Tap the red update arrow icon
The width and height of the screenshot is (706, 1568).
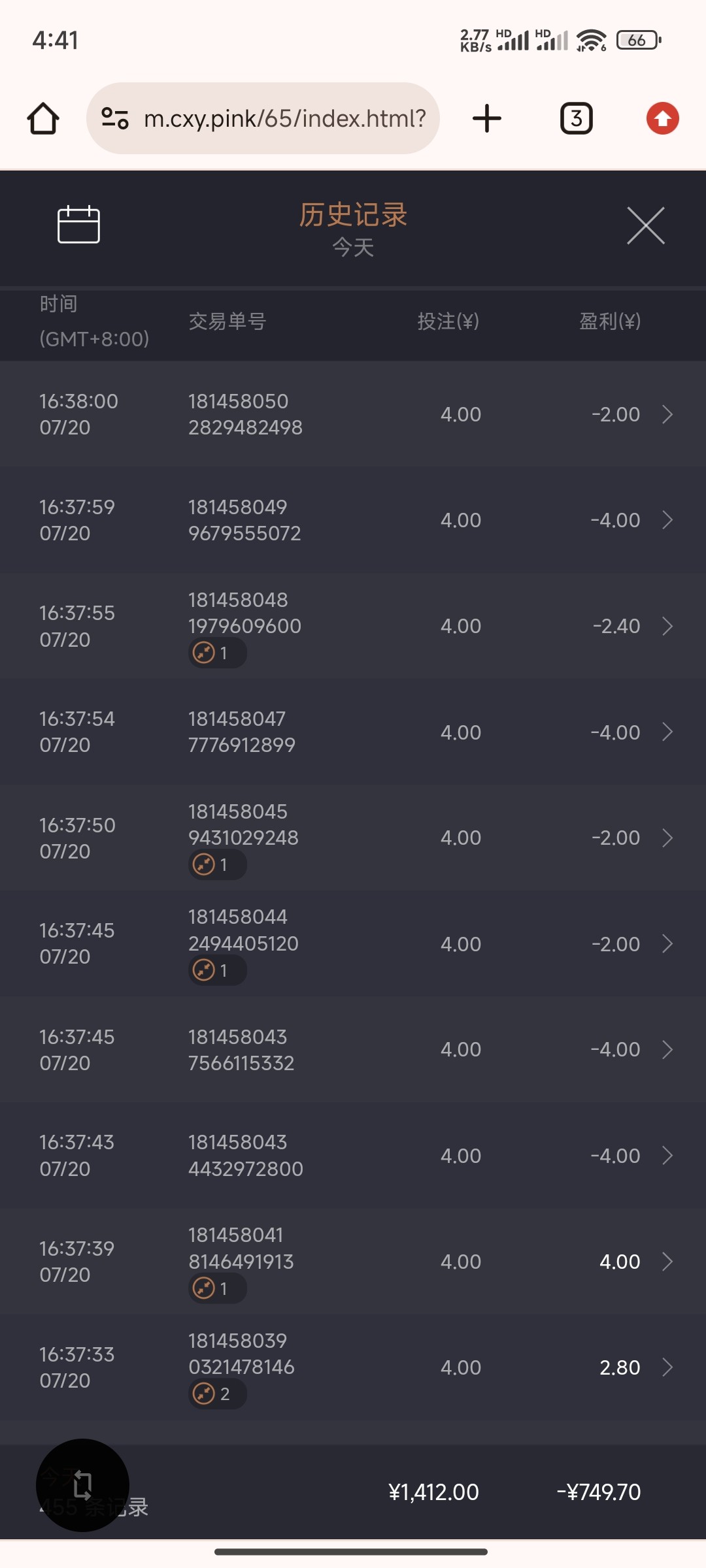click(662, 118)
